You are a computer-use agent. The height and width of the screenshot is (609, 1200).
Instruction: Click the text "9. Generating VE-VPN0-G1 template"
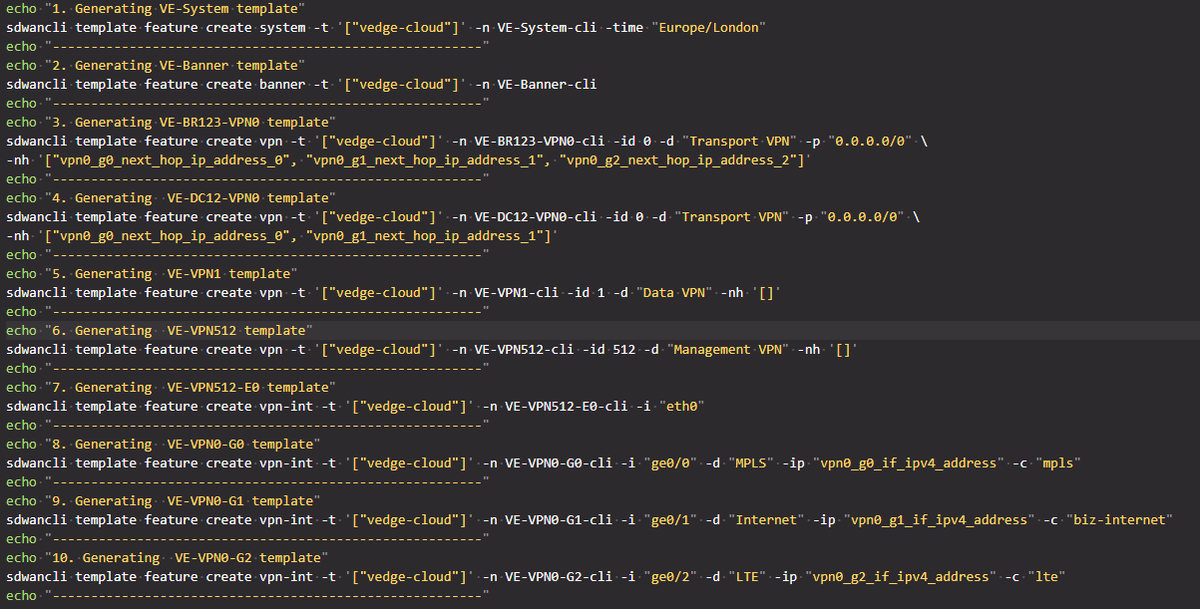pos(182,503)
